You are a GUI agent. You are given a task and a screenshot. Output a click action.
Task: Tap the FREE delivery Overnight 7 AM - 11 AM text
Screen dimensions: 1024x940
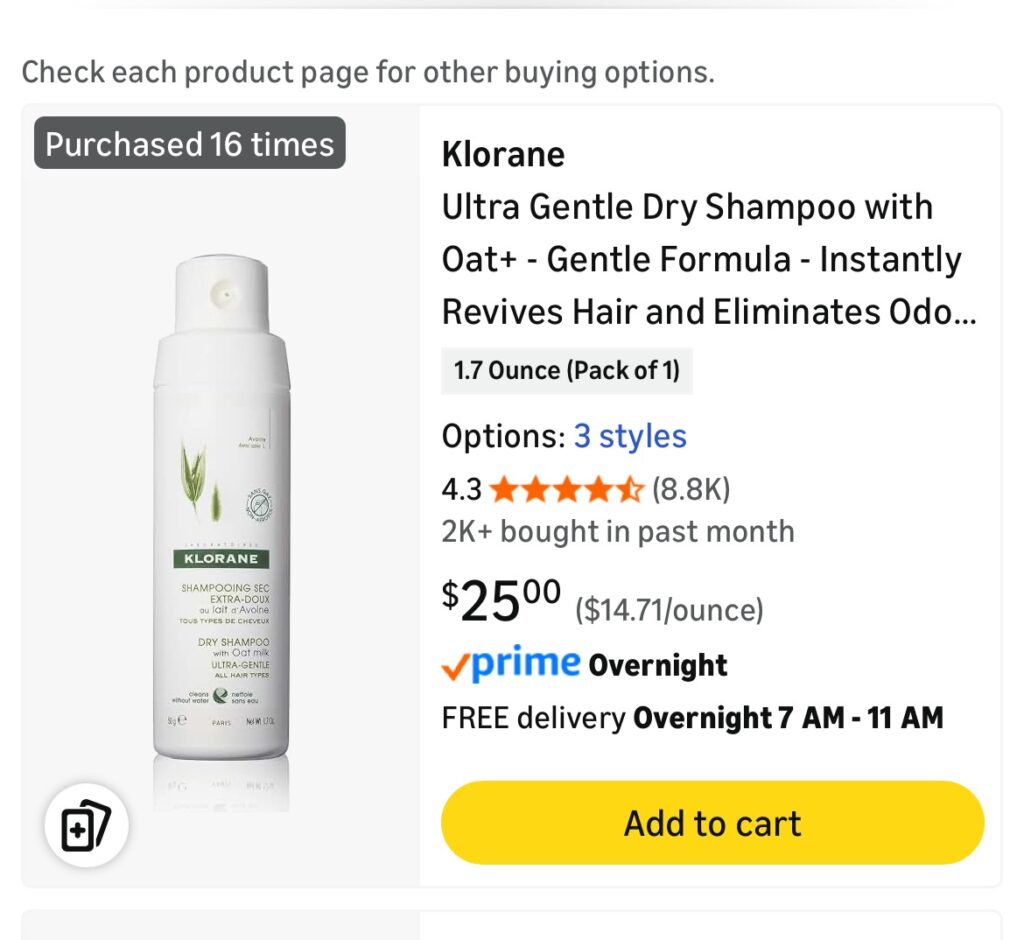692,718
